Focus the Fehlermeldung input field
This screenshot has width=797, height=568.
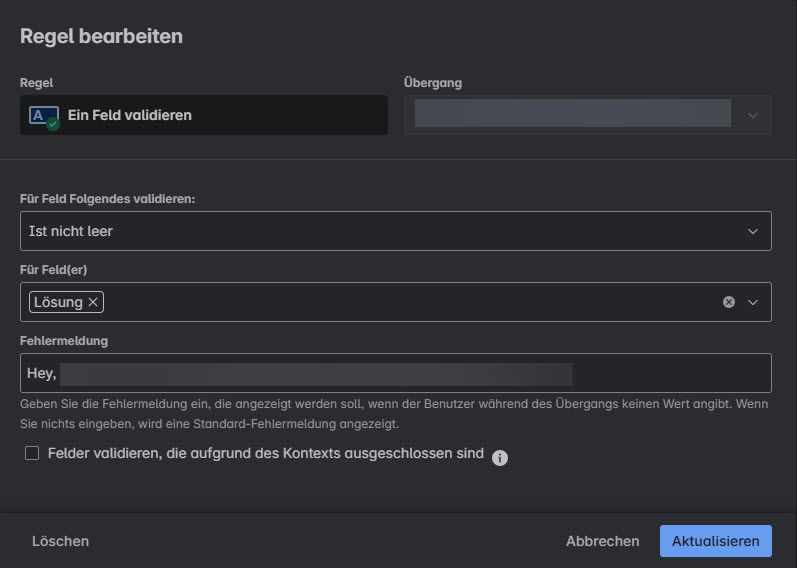(x=395, y=373)
